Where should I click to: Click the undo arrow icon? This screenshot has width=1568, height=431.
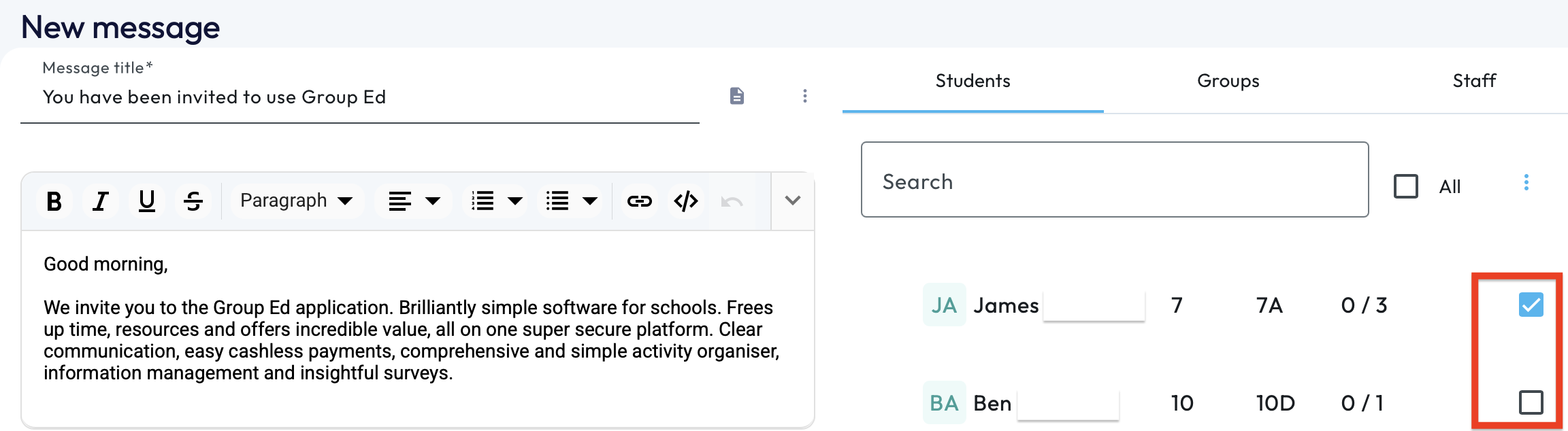coord(732,201)
